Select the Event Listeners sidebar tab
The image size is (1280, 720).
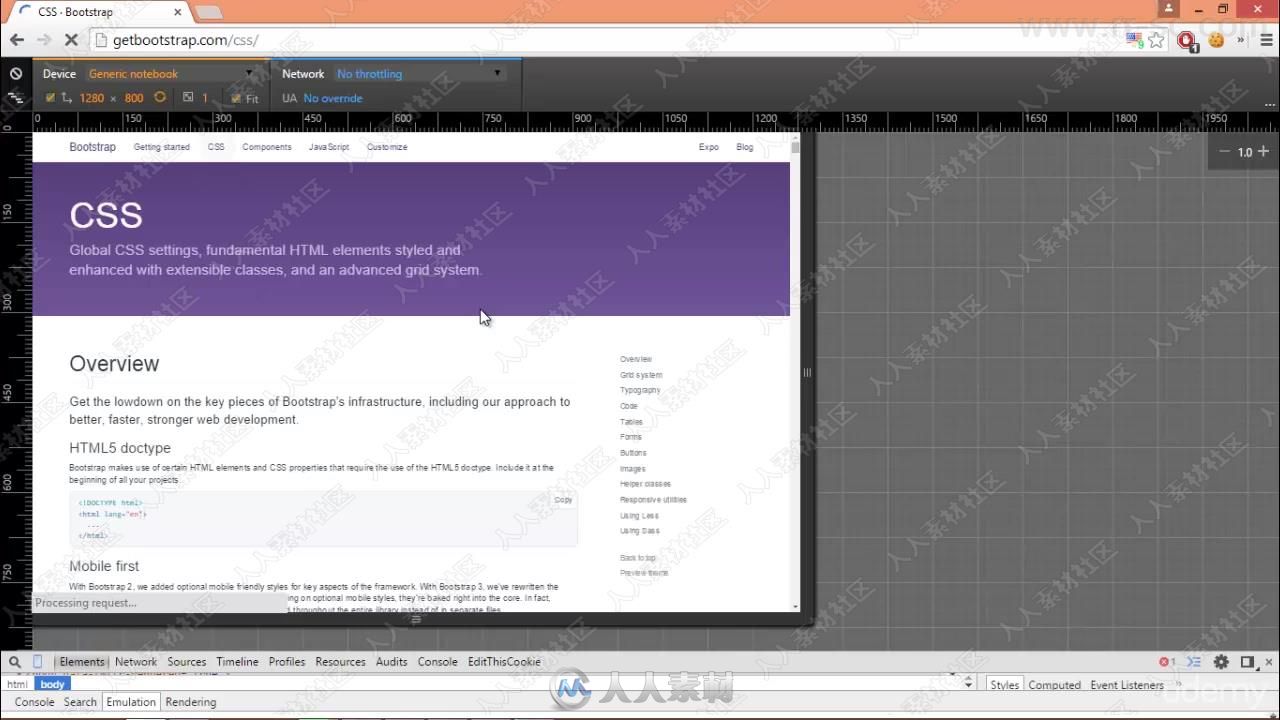tap(1127, 685)
